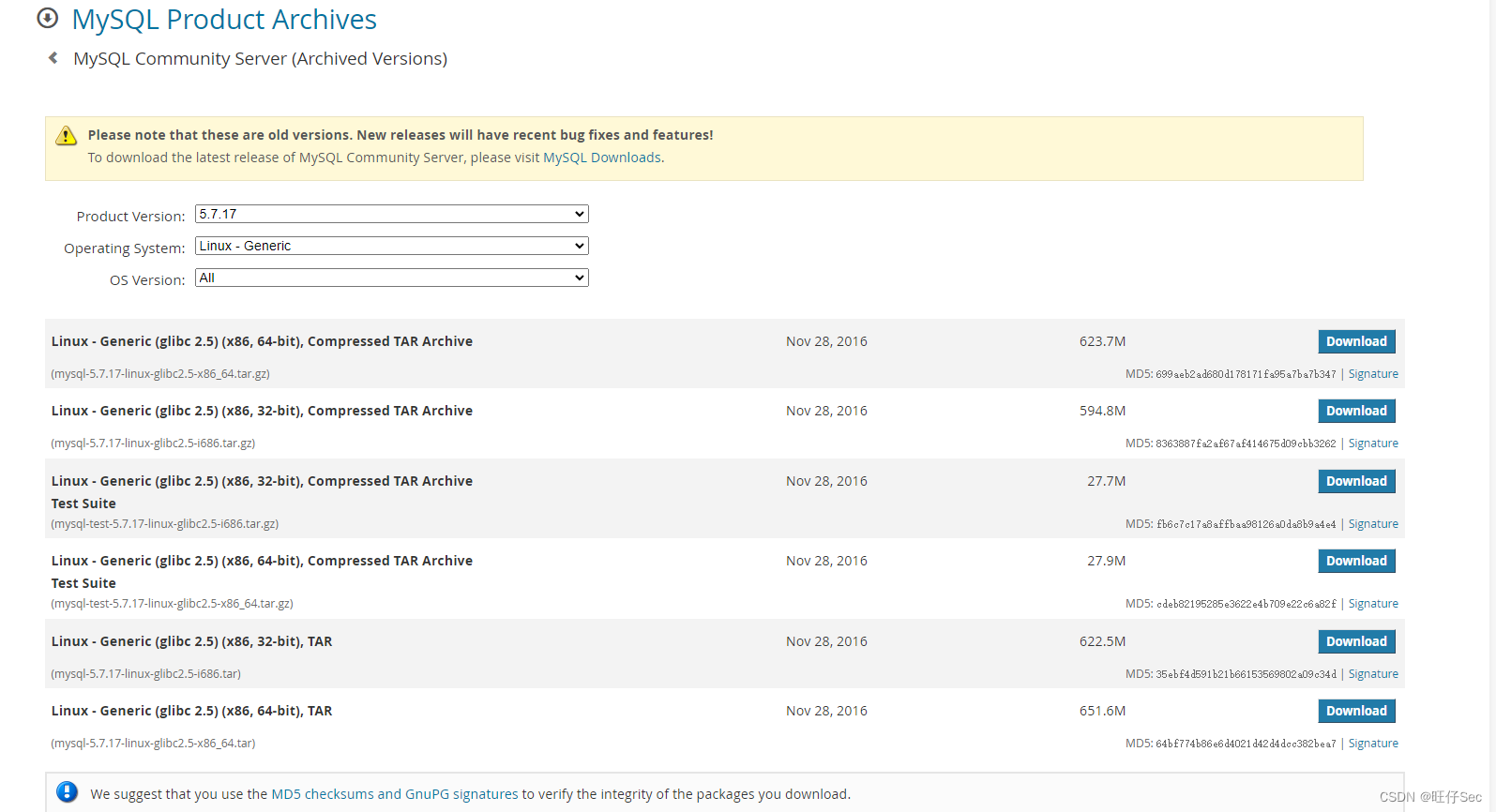This screenshot has height=812, width=1496.
Task: Download the 622.5M 32-bit TAR file
Action: click(1356, 641)
